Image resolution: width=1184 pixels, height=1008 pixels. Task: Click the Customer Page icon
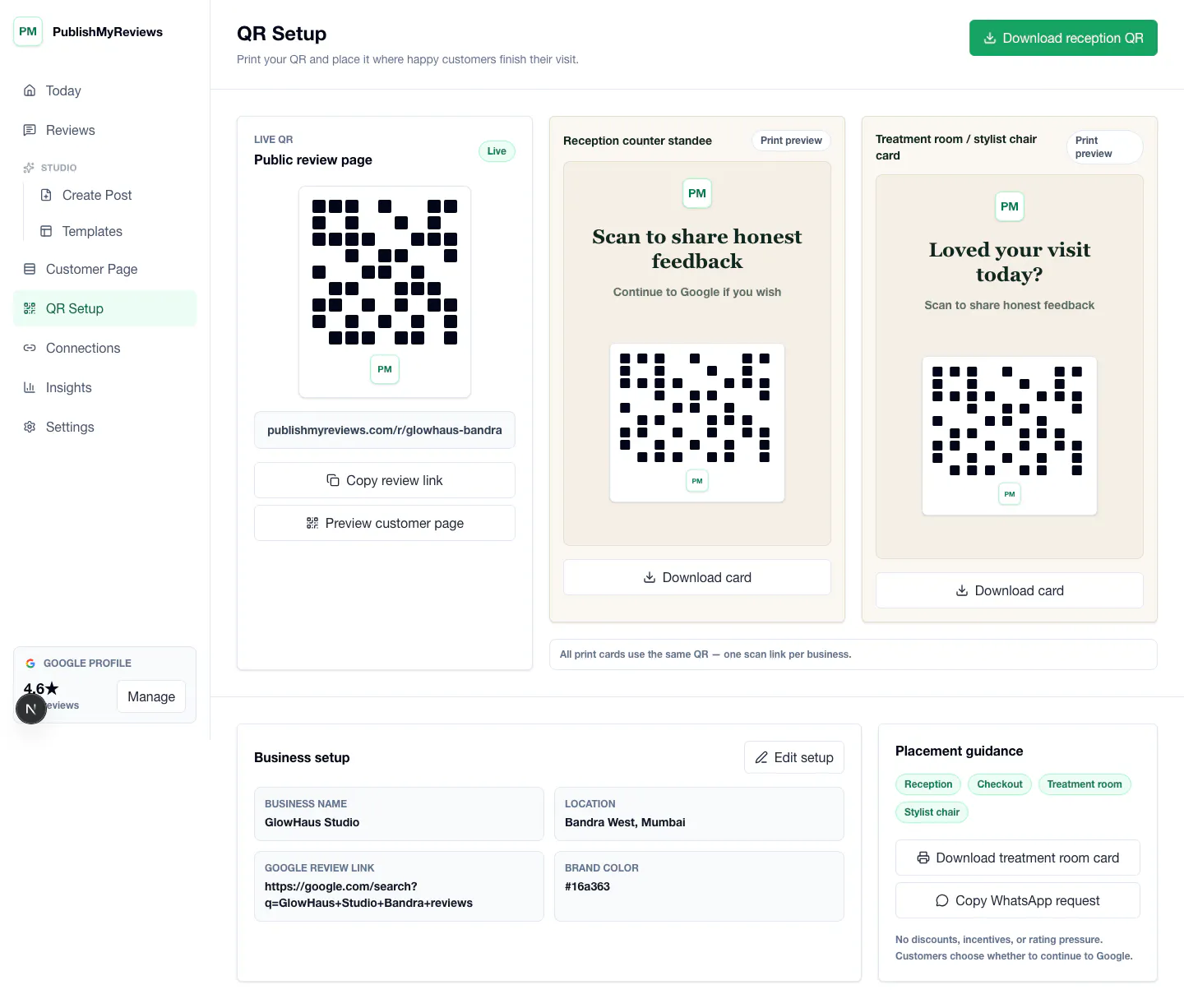30,269
